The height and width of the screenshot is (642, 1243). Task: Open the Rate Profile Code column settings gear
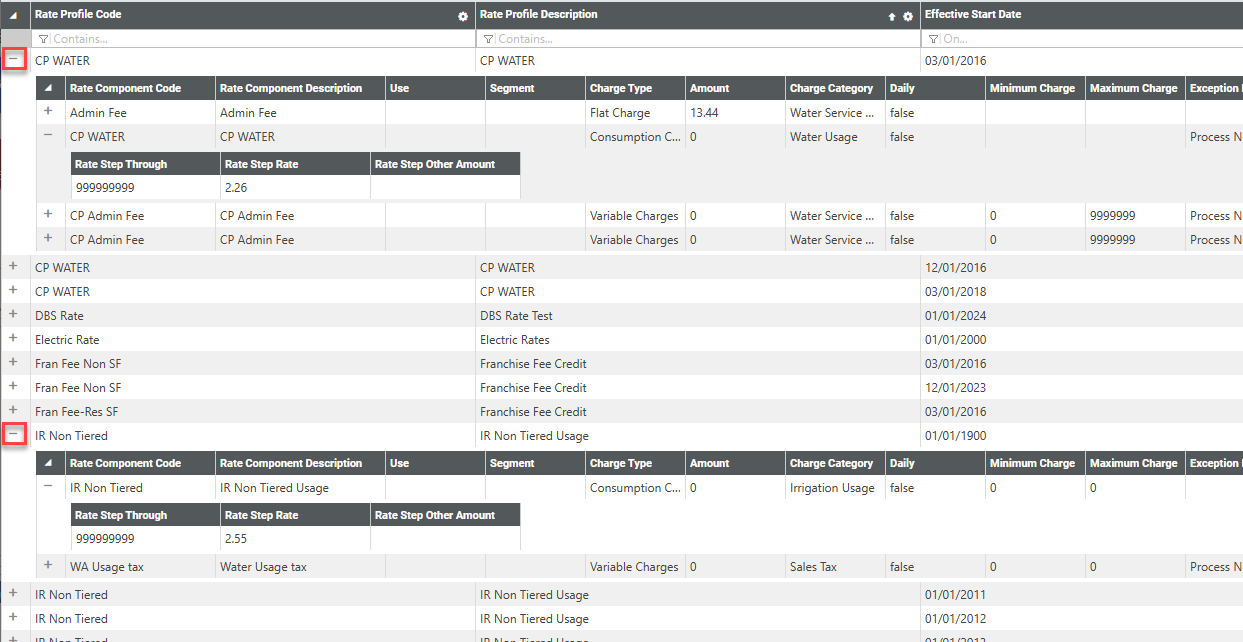[462, 16]
